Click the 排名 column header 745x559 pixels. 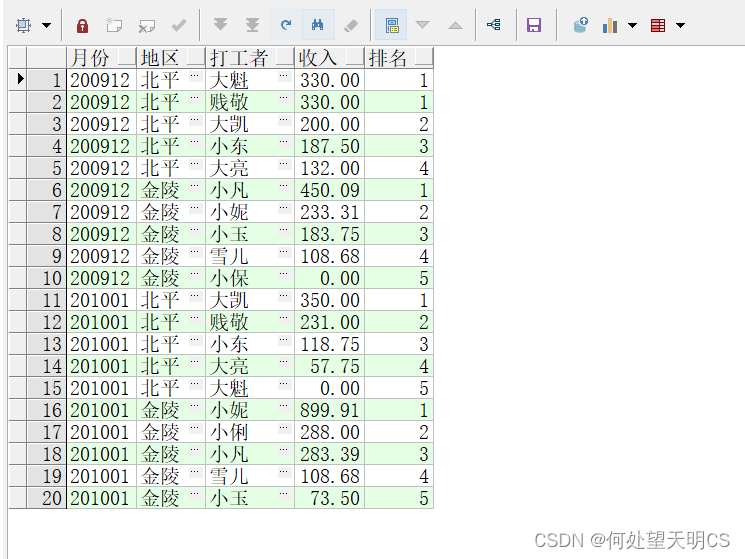[x=399, y=58]
